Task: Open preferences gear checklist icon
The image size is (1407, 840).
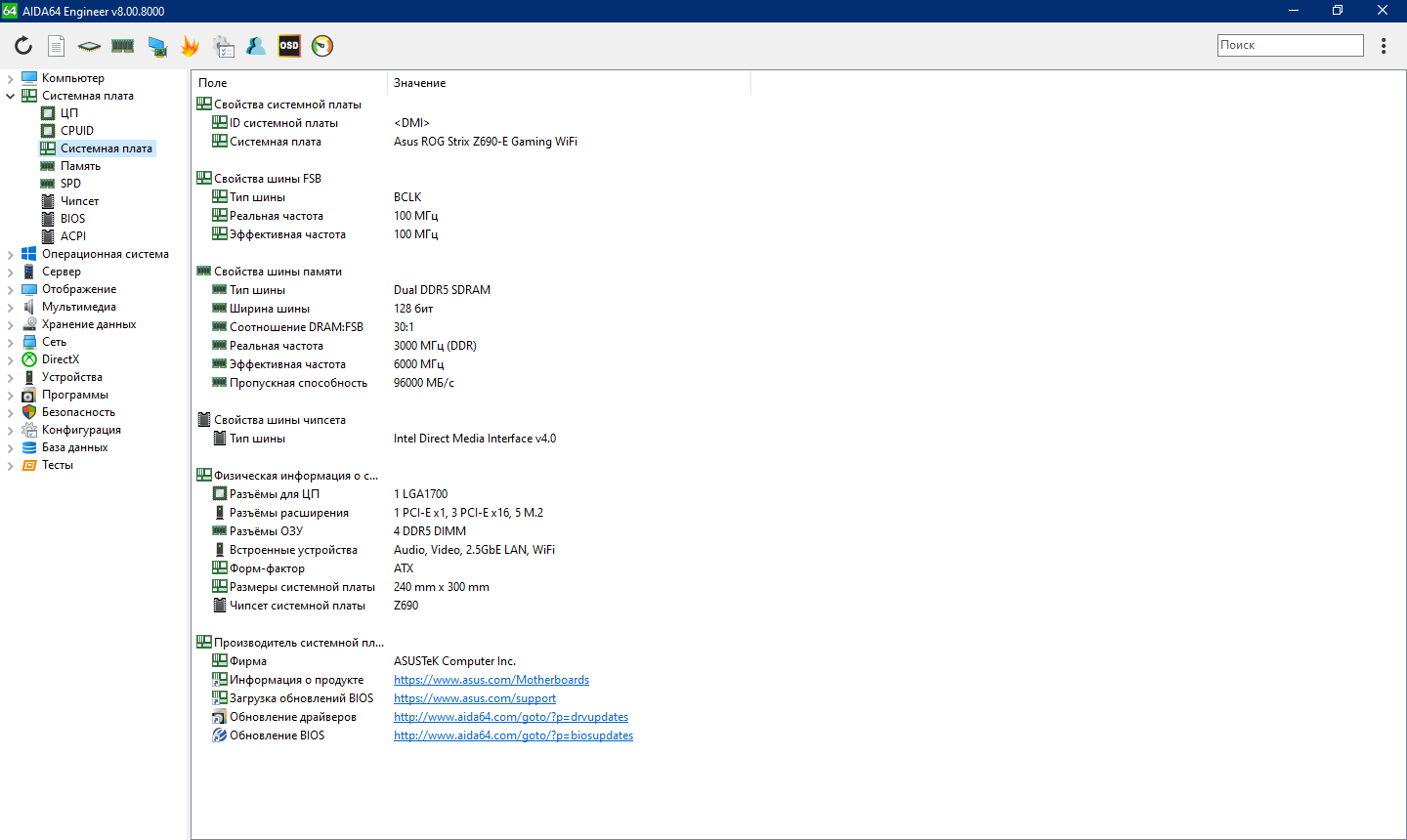Action: pyautogui.click(x=223, y=46)
